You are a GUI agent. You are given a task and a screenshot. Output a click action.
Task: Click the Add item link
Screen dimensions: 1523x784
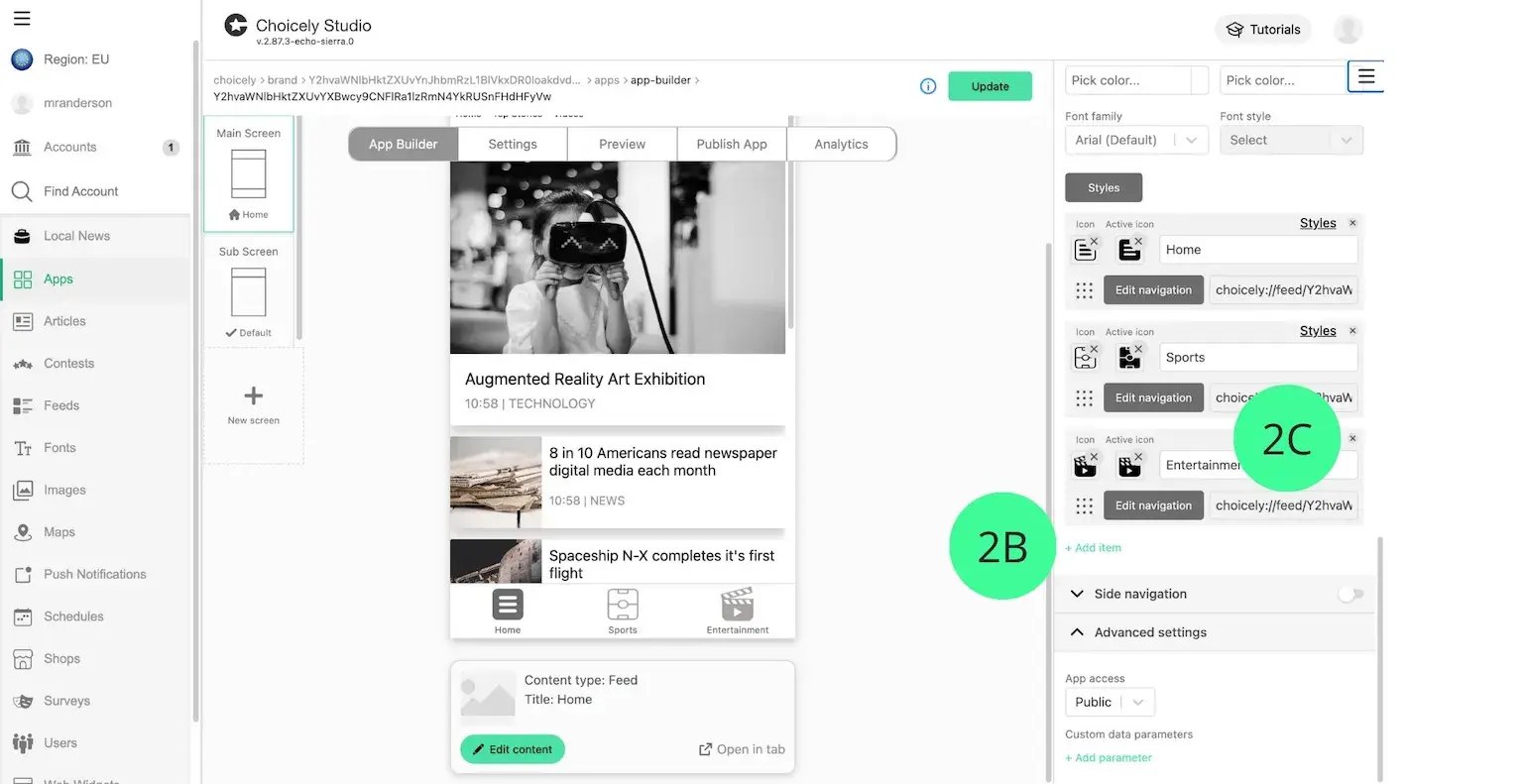(x=1093, y=548)
